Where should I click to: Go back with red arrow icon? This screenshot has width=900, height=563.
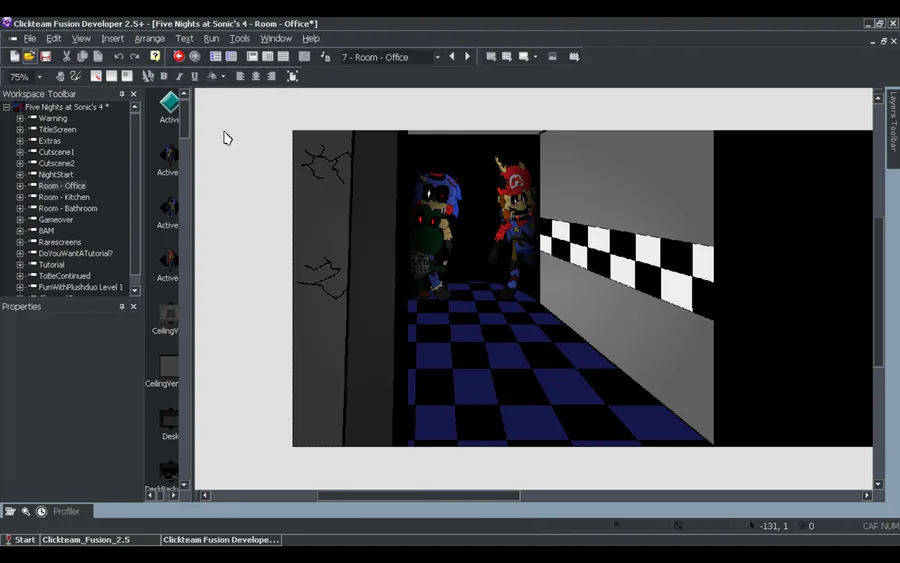[179, 56]
